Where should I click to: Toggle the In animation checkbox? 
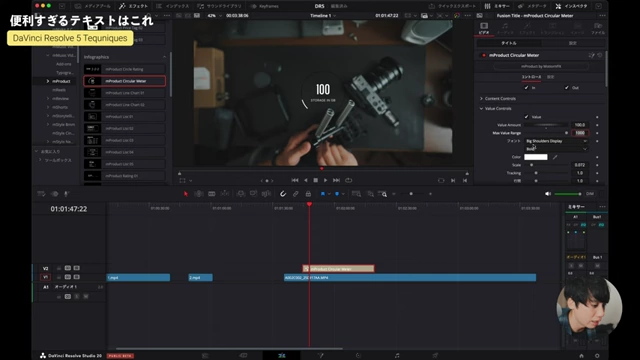coord(526,88)
